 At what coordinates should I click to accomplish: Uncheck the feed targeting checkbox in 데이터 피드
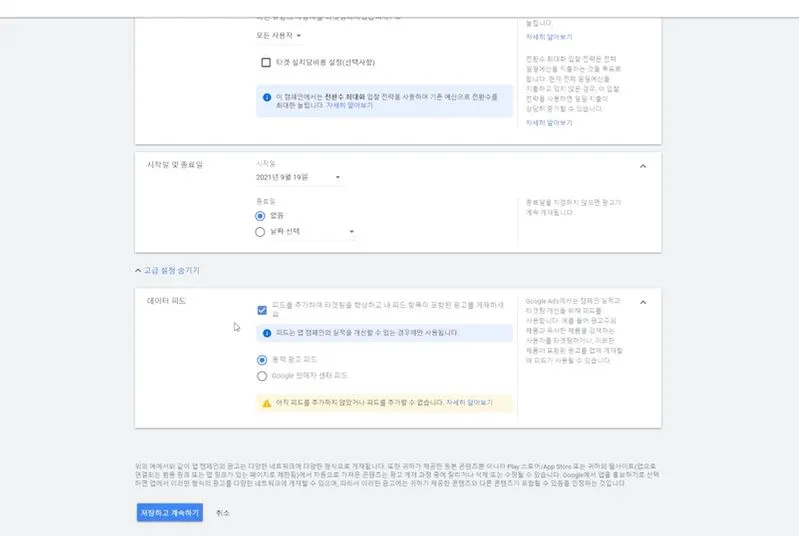coord(262,310)
